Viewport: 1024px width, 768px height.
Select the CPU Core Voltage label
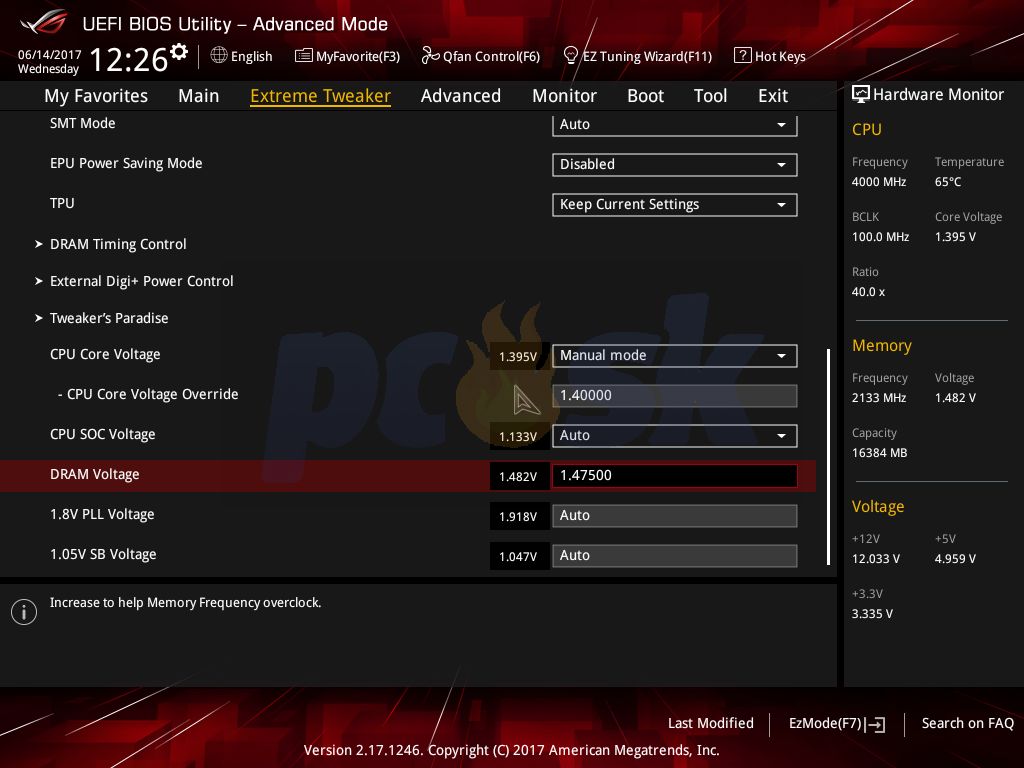(x=105, y=355)
